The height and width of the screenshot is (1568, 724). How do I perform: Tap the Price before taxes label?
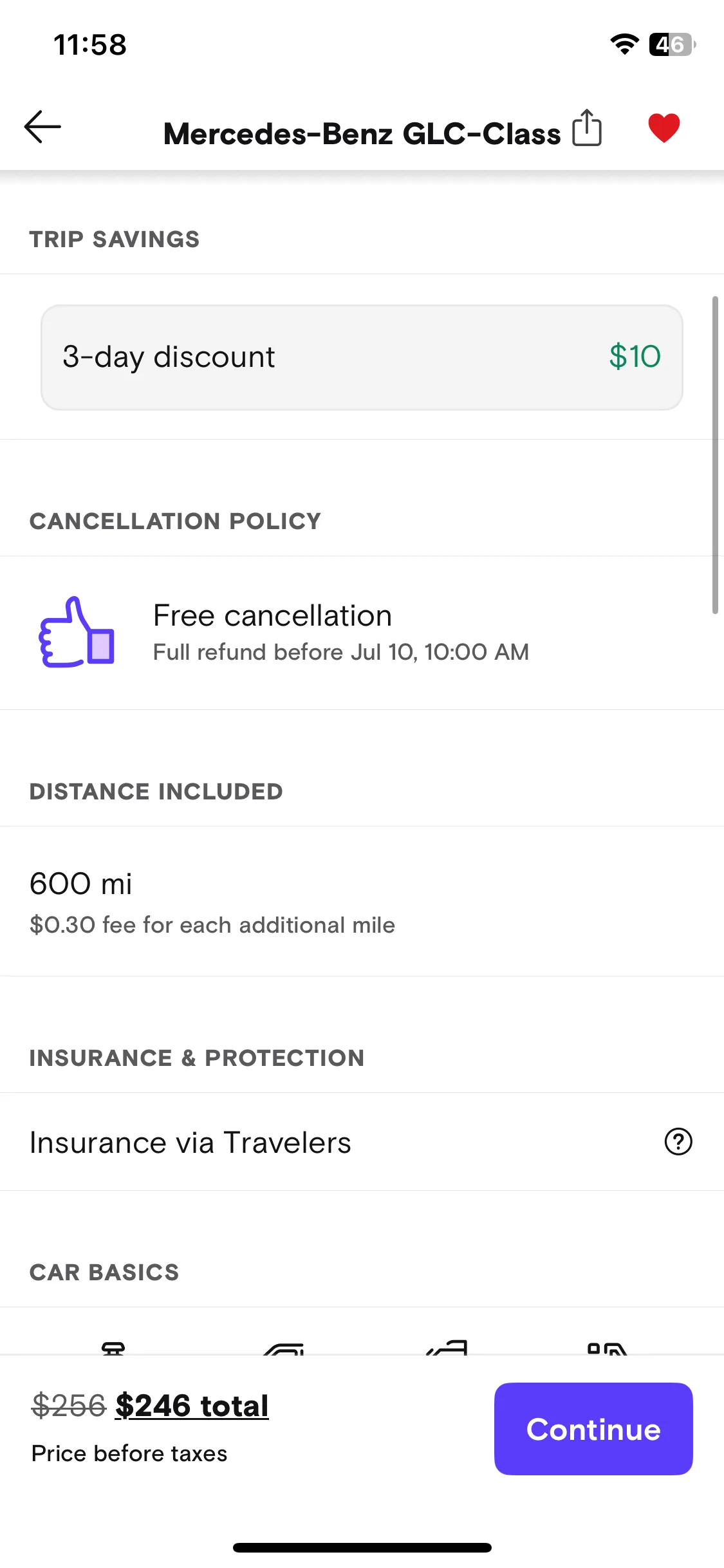click(129, 1453)
